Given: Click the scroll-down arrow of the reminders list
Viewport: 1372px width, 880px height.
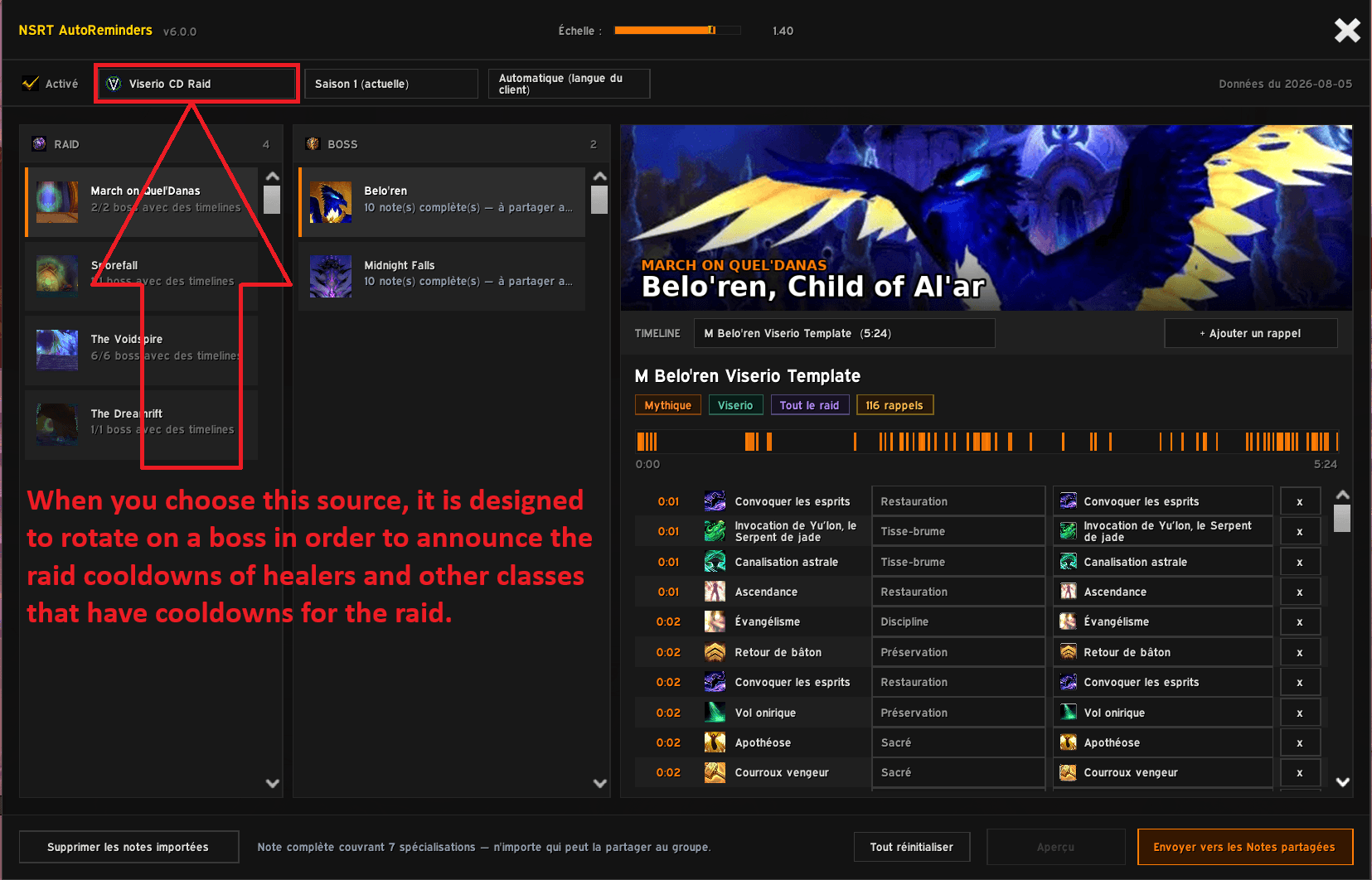Looking at the screenshot, I should [1343, 782].
